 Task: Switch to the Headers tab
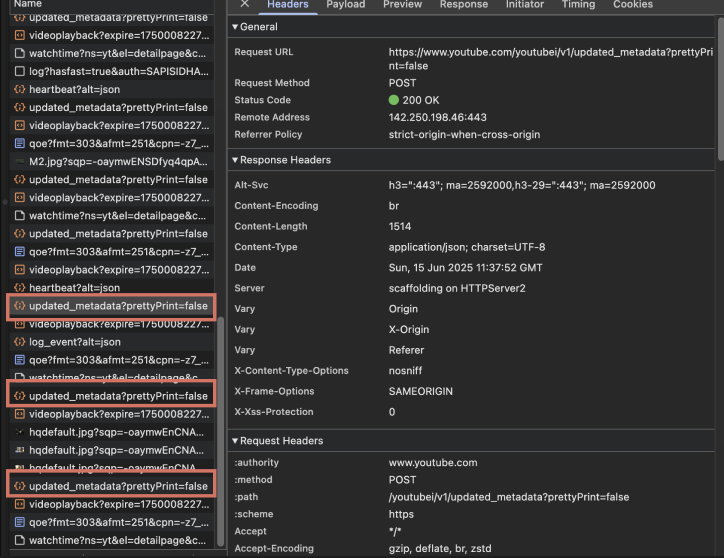point(288,5)
